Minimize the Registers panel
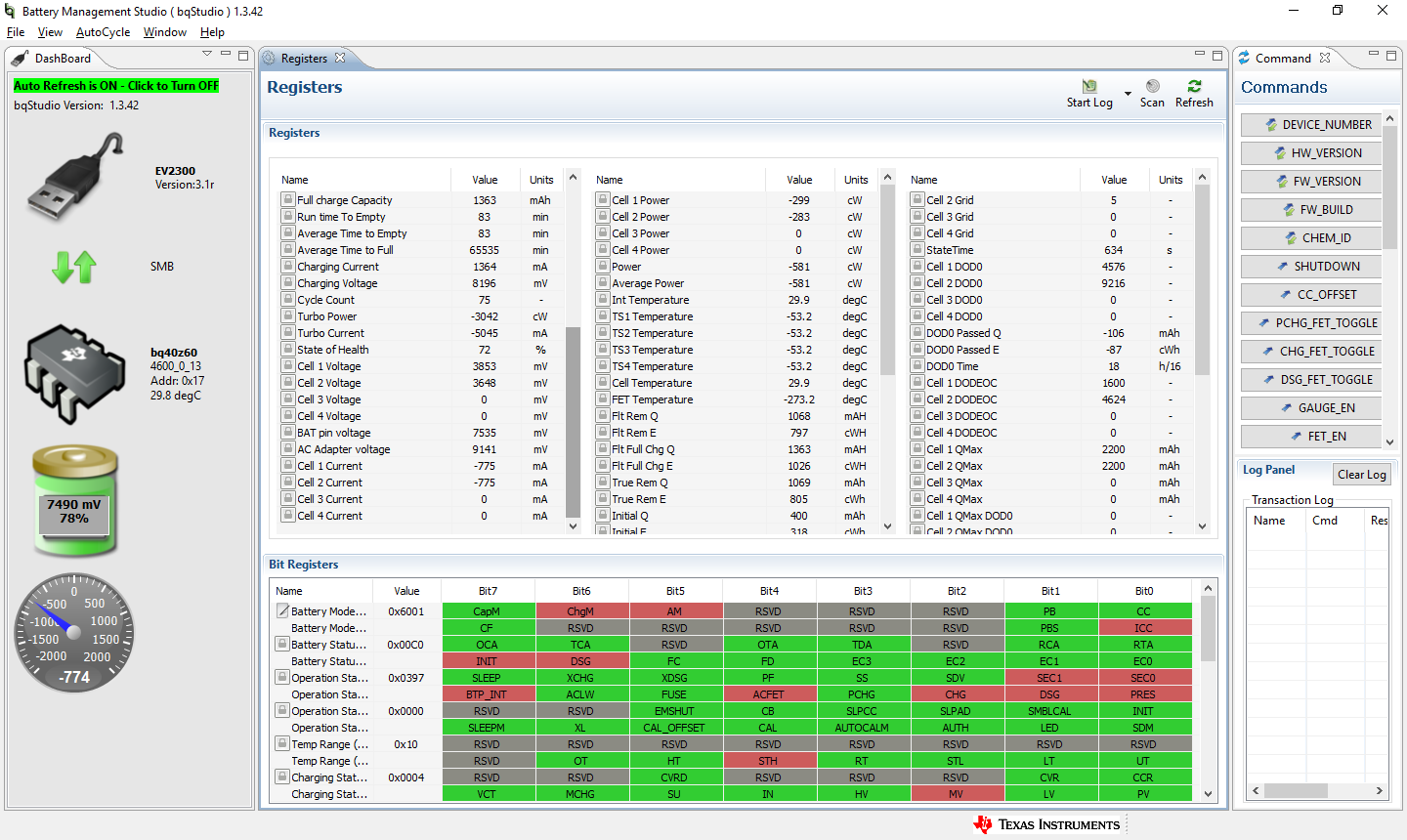1407x840 pixels. [x=1200, y=54]
